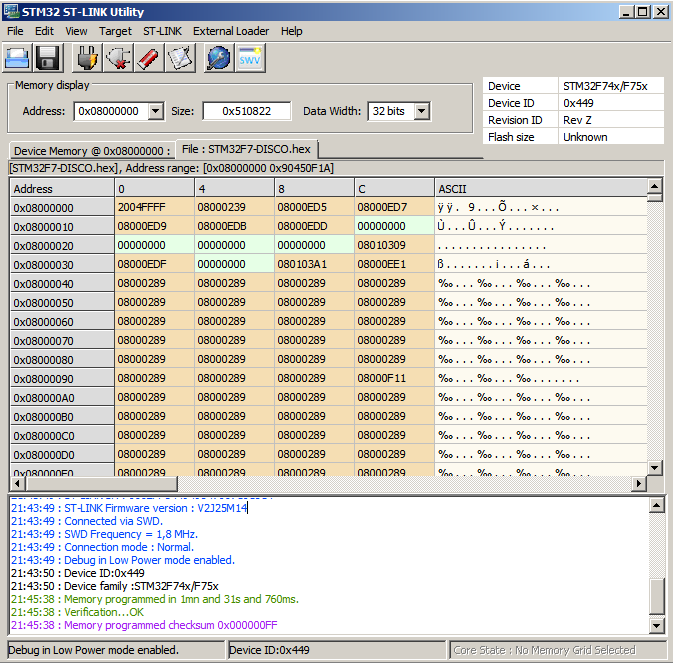Expand the Address dropdown arrow

point(155,111)
